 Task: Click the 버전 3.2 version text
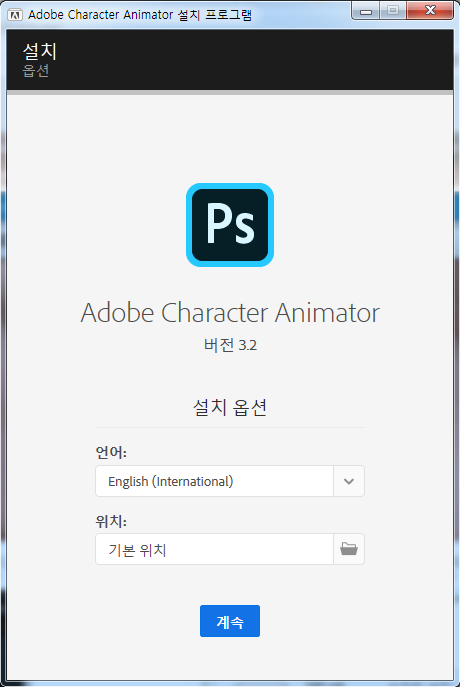[230, 345]
